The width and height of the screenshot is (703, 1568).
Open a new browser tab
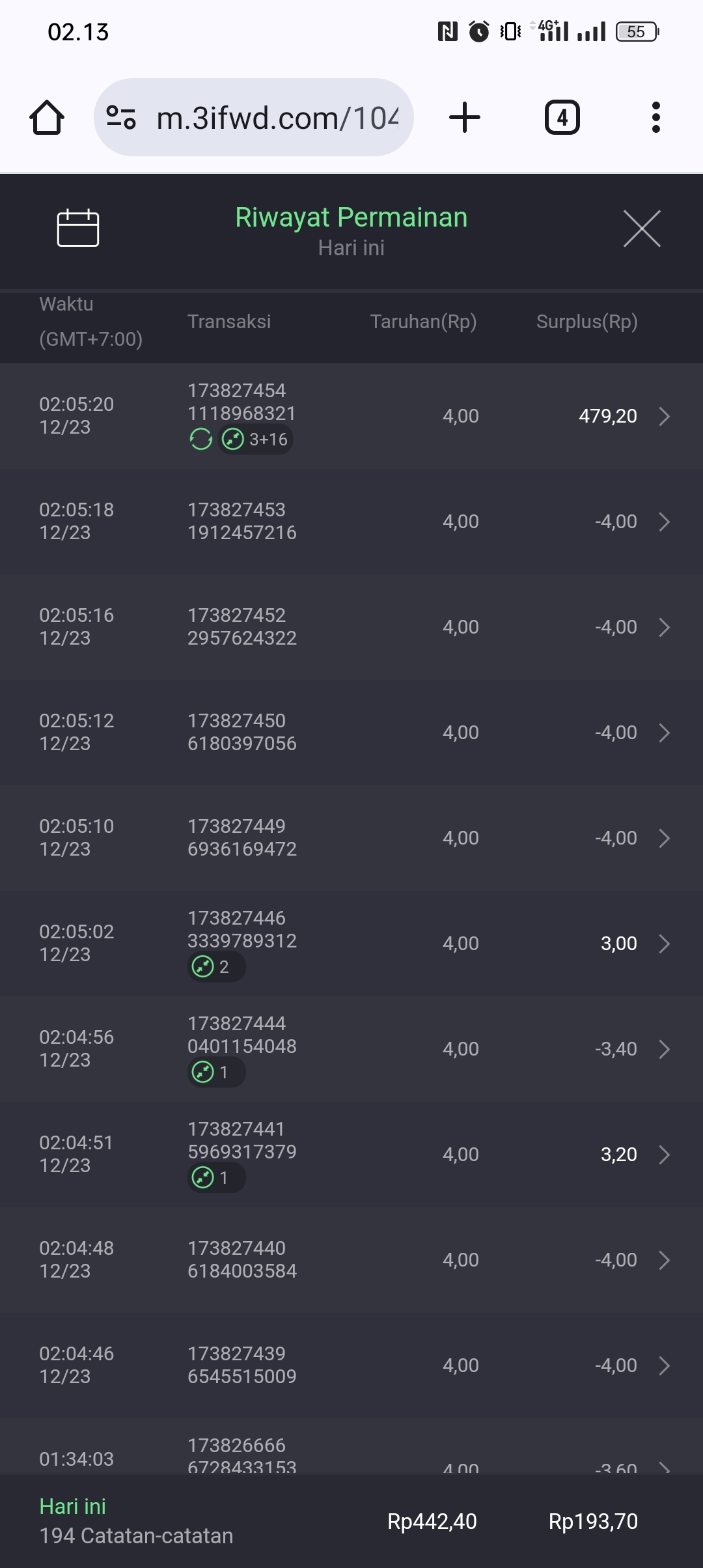465,118
